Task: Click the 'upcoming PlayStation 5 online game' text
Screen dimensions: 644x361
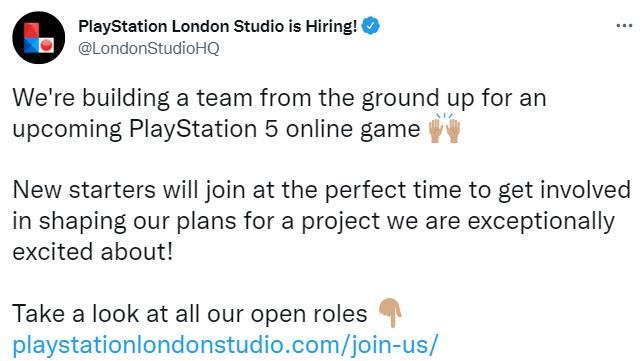Action: pos(216,129)
